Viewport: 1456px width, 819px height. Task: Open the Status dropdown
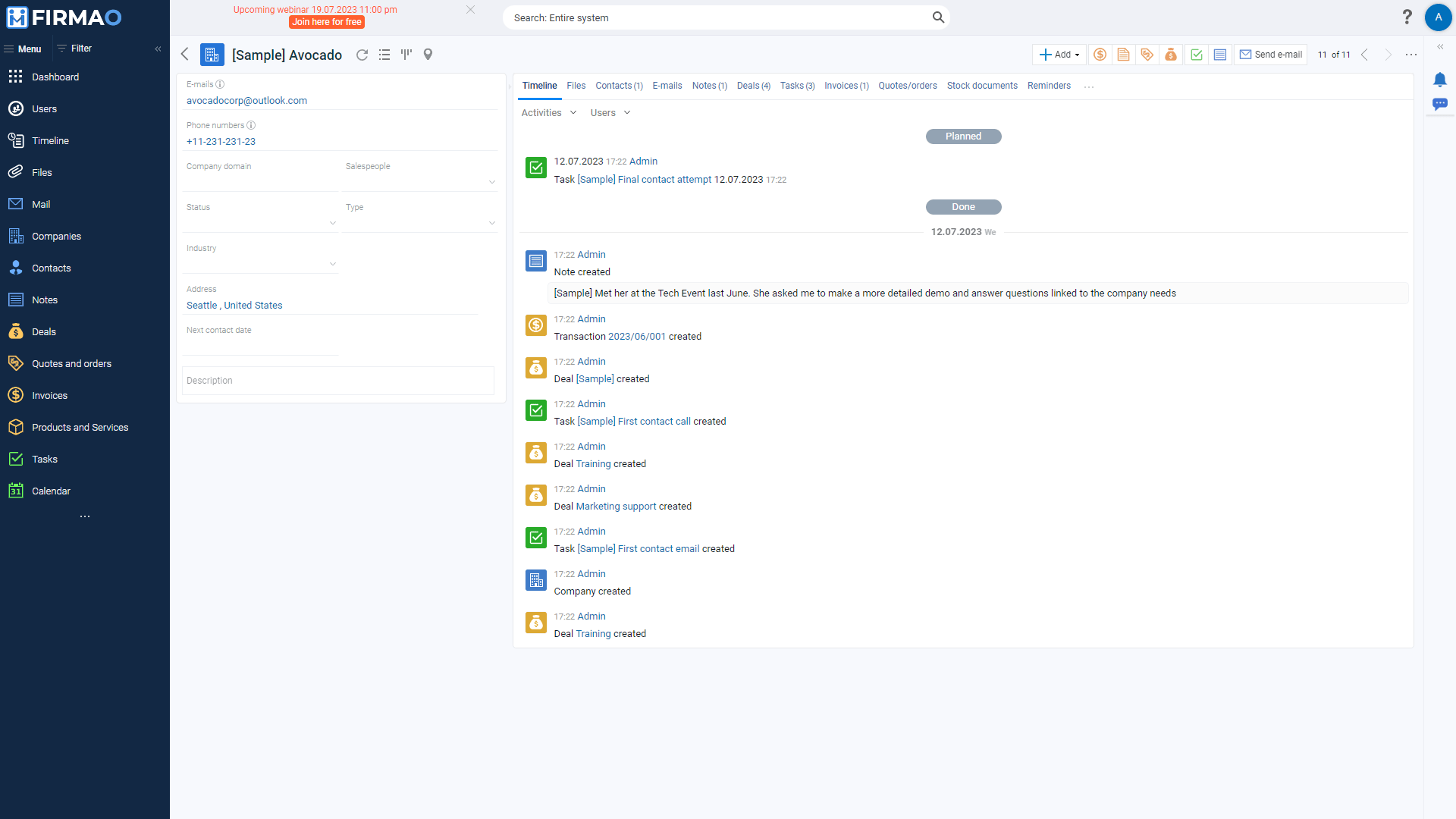(332, 223)
